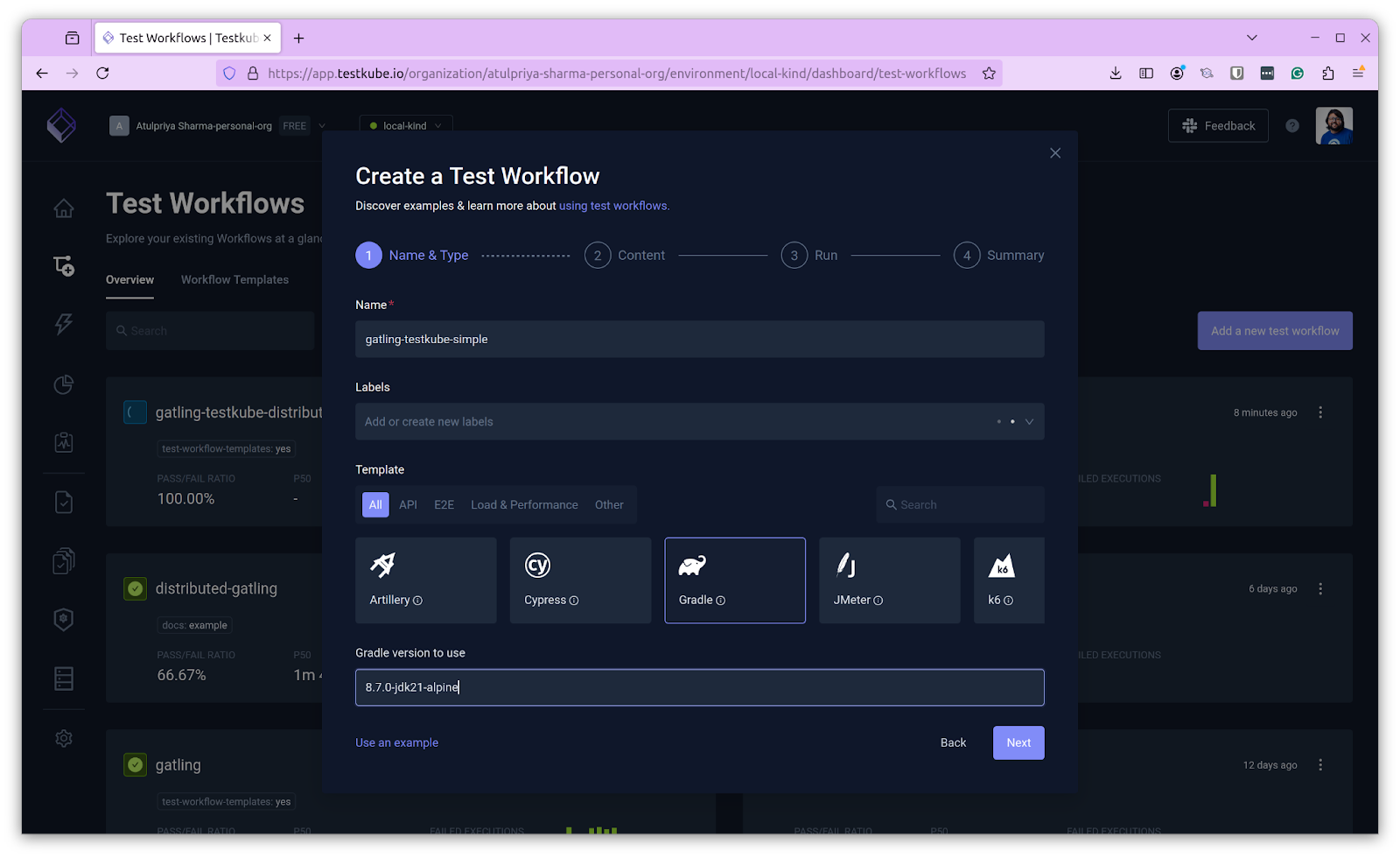1400x858 pixels.
Task: Expand the local-kind environment dropdown
Action: pos(406,126)
